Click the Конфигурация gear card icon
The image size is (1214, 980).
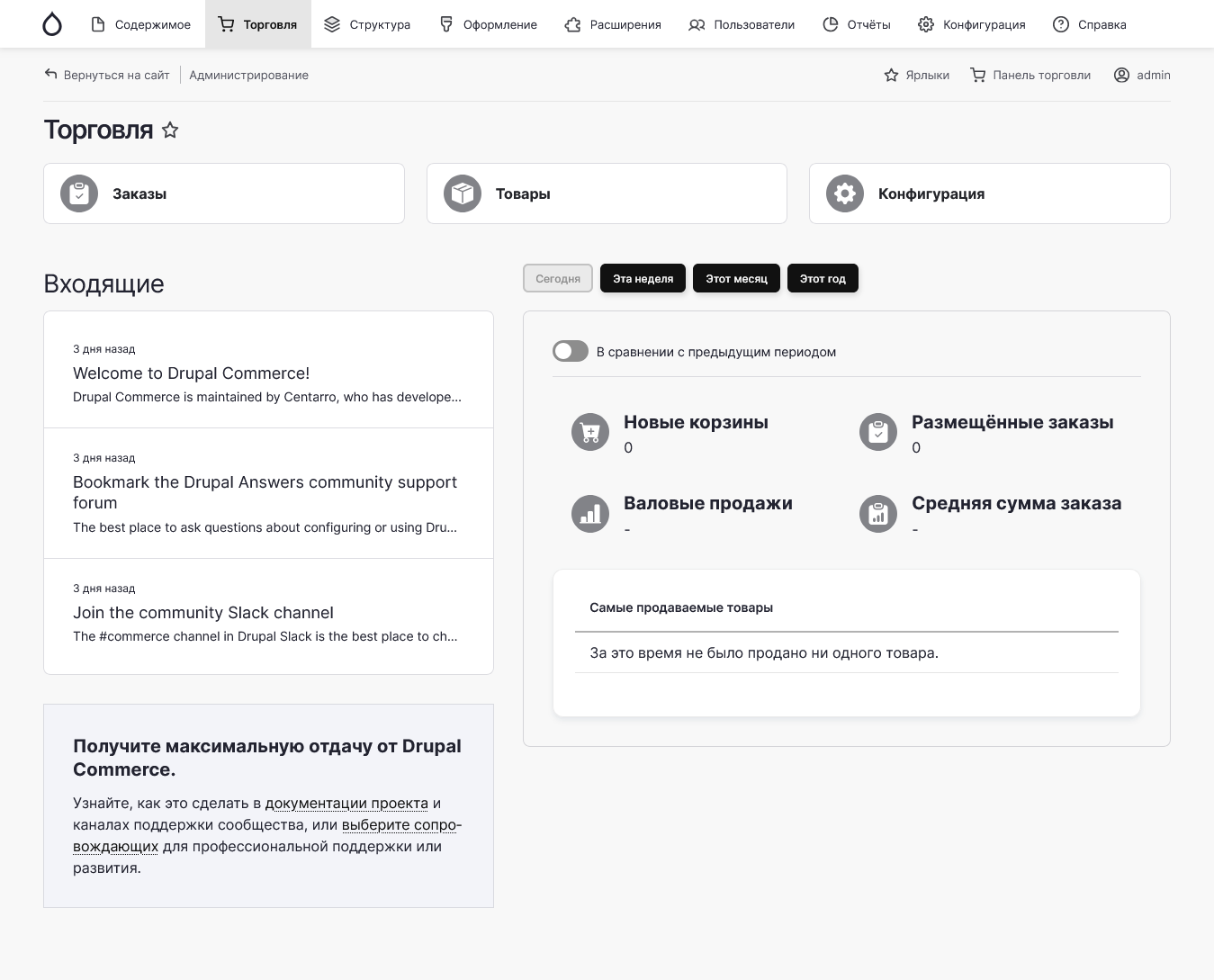(x=845, y=193)
